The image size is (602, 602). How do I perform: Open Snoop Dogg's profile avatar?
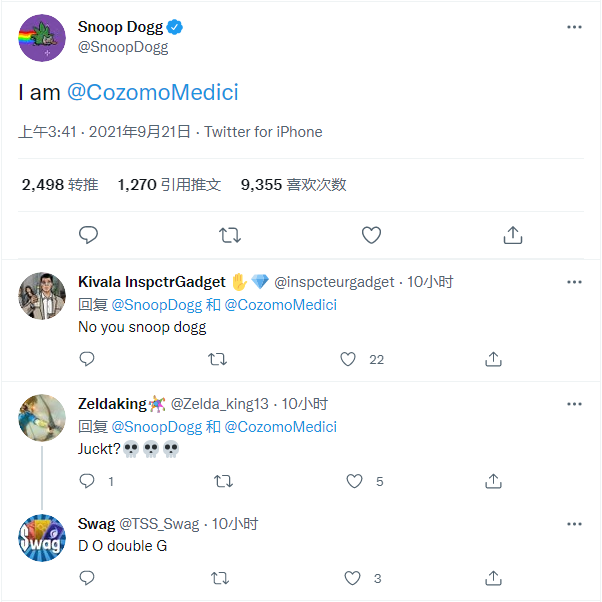(42, 38)
